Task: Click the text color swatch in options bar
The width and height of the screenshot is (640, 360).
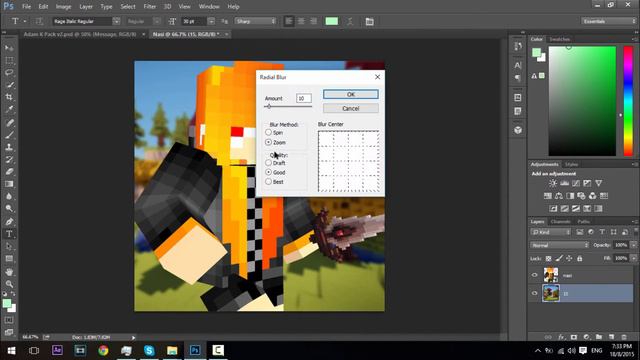Action: (x=331, y=21)
